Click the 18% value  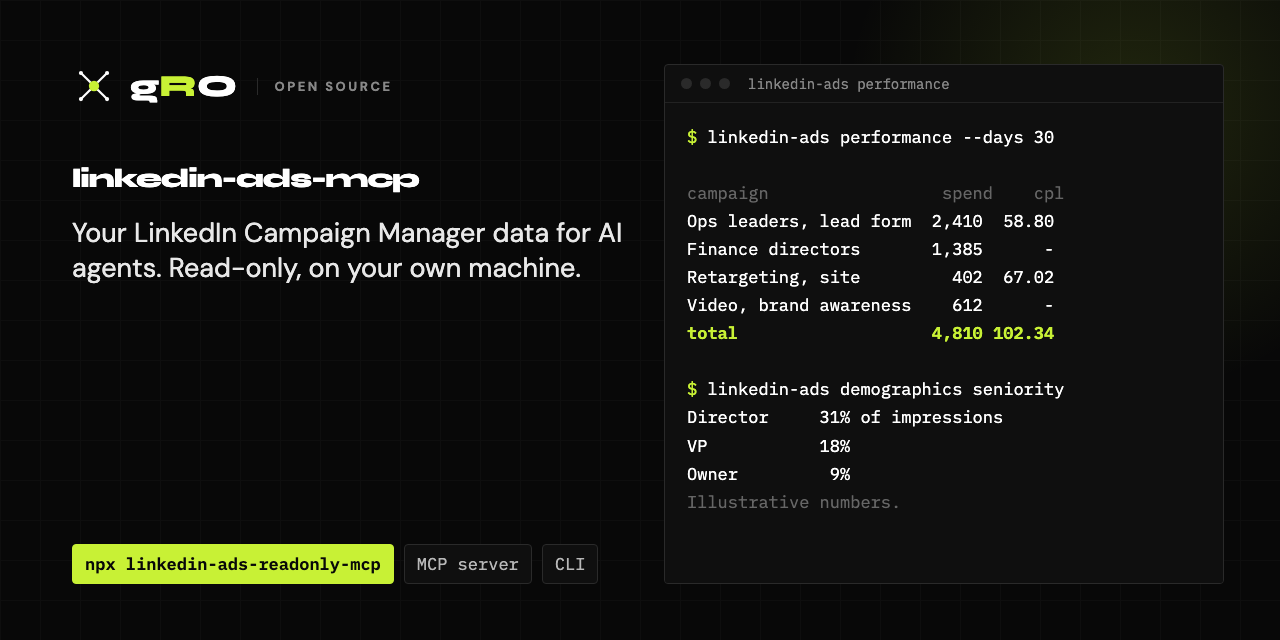pyautogui.click(x=835, y=445)
